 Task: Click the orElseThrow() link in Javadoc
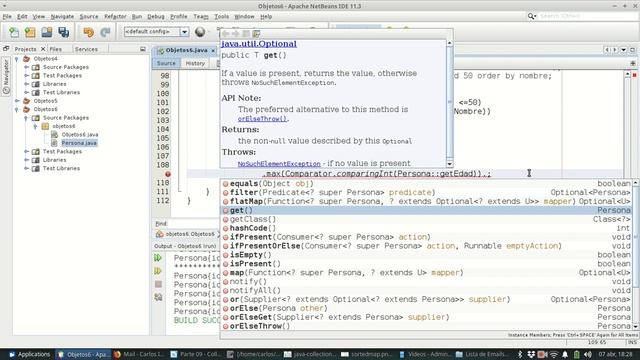pyautogui.click(x=262, y=119)
